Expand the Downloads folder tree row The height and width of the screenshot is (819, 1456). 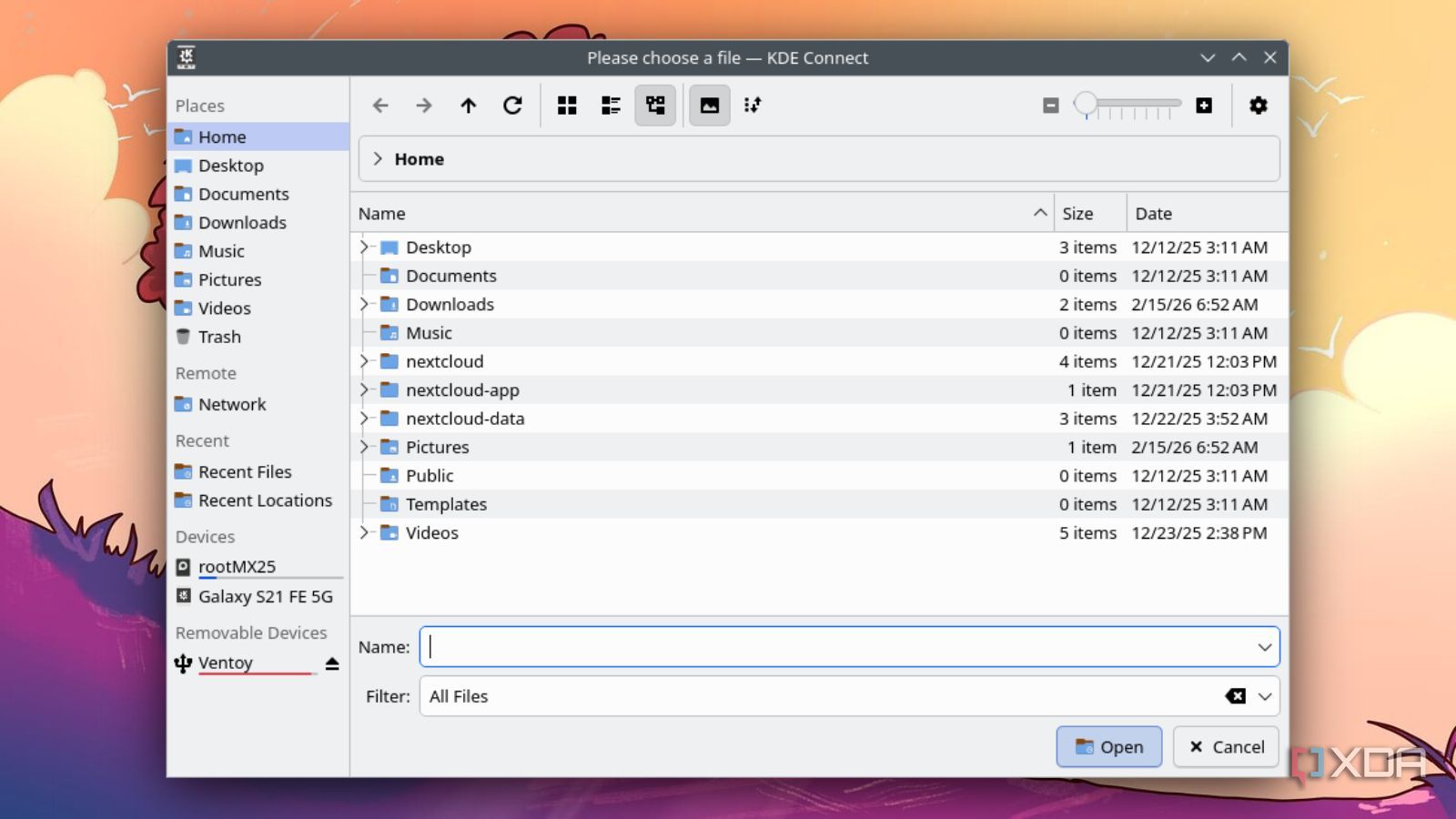tap(365, 305)
